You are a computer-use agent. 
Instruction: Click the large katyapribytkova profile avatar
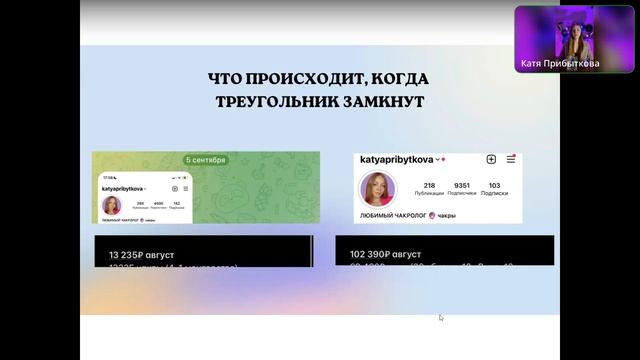click(377, 189)
